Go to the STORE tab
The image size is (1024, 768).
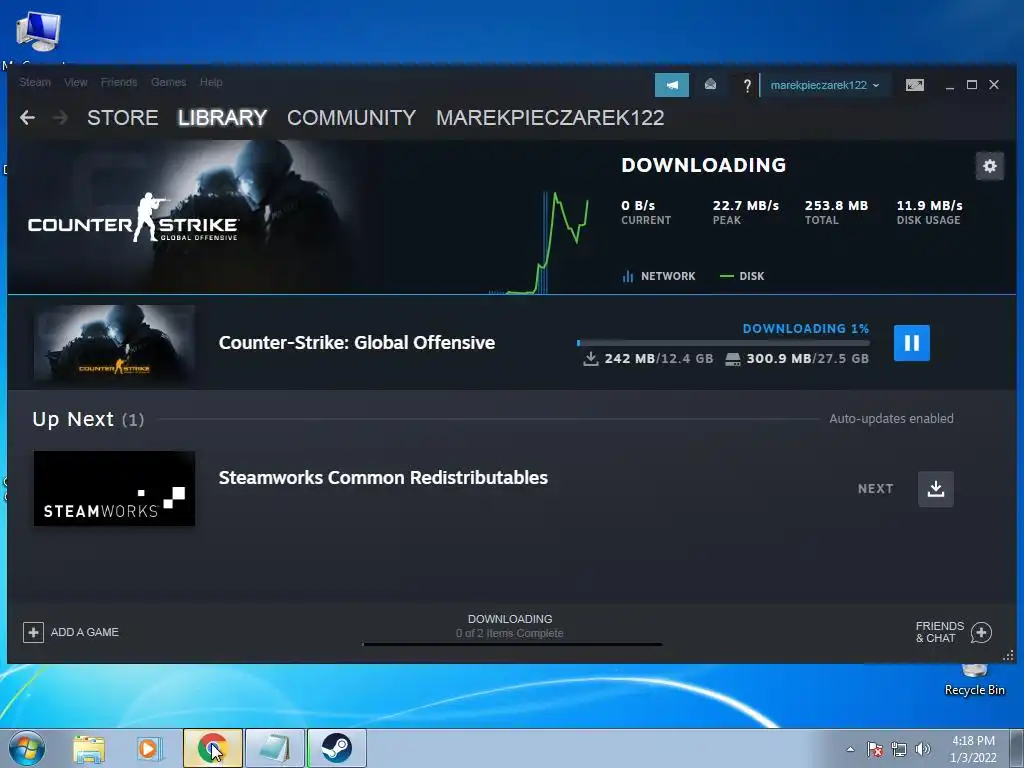(x=123, y=118)
